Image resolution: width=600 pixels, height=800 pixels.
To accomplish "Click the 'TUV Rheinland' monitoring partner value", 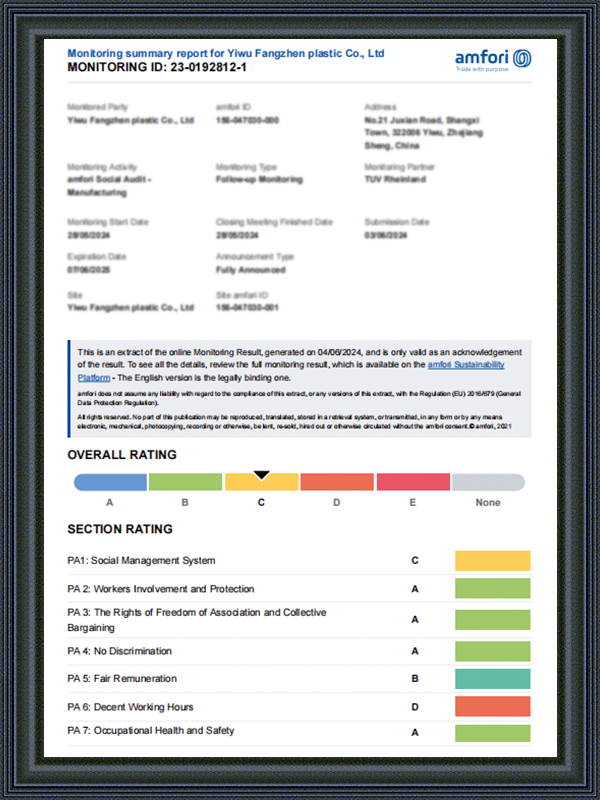I will 395,179.
